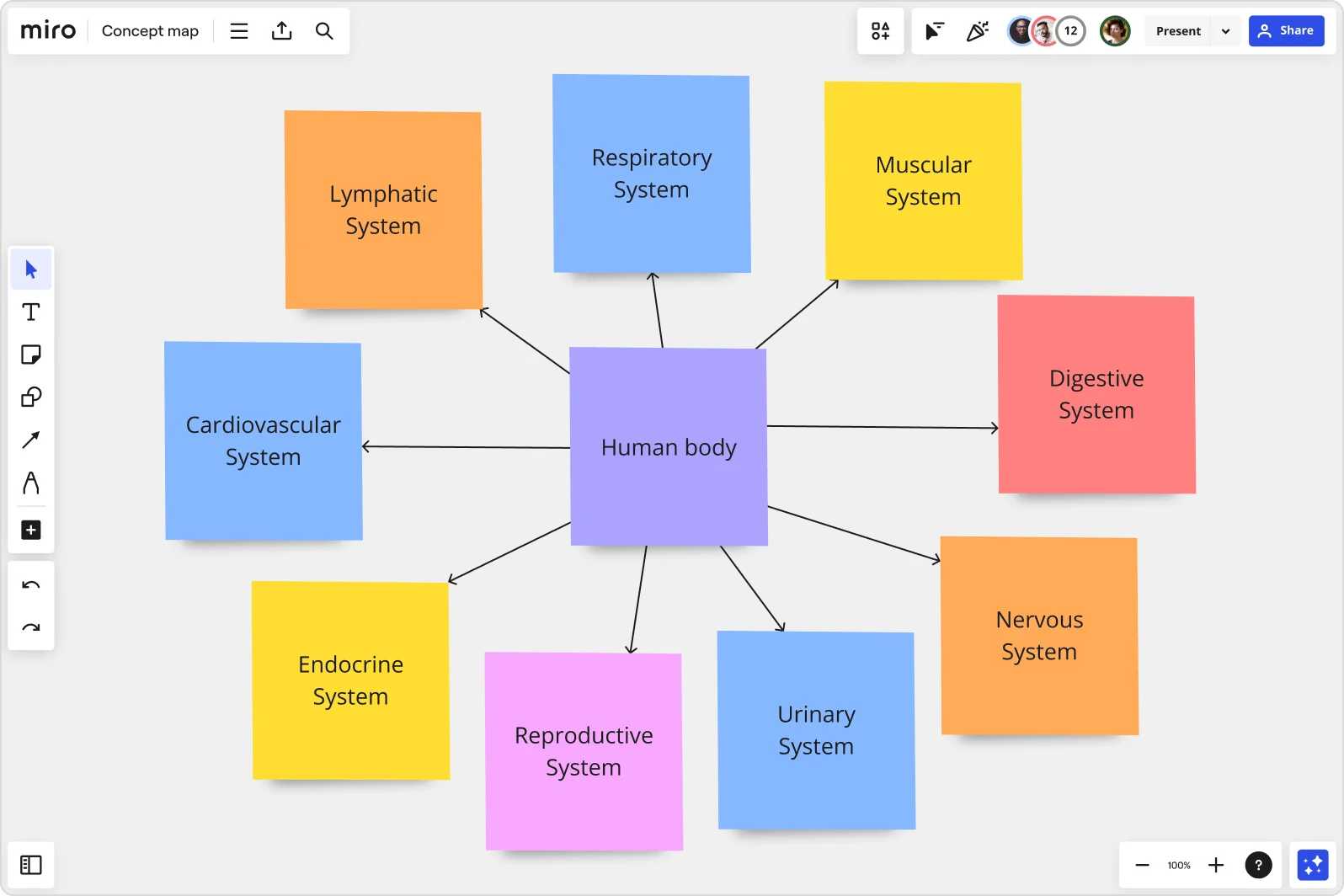Select the connection line arrow tool
Screen dimensions: 1344x896
[x=31, y=440]
